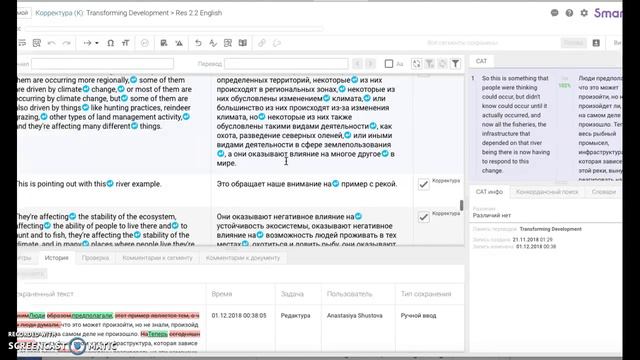Image resolution: width=640 pixels, height=360 pixels.
Task: Click the greyed unlink icon
Action: click(277, 43)
